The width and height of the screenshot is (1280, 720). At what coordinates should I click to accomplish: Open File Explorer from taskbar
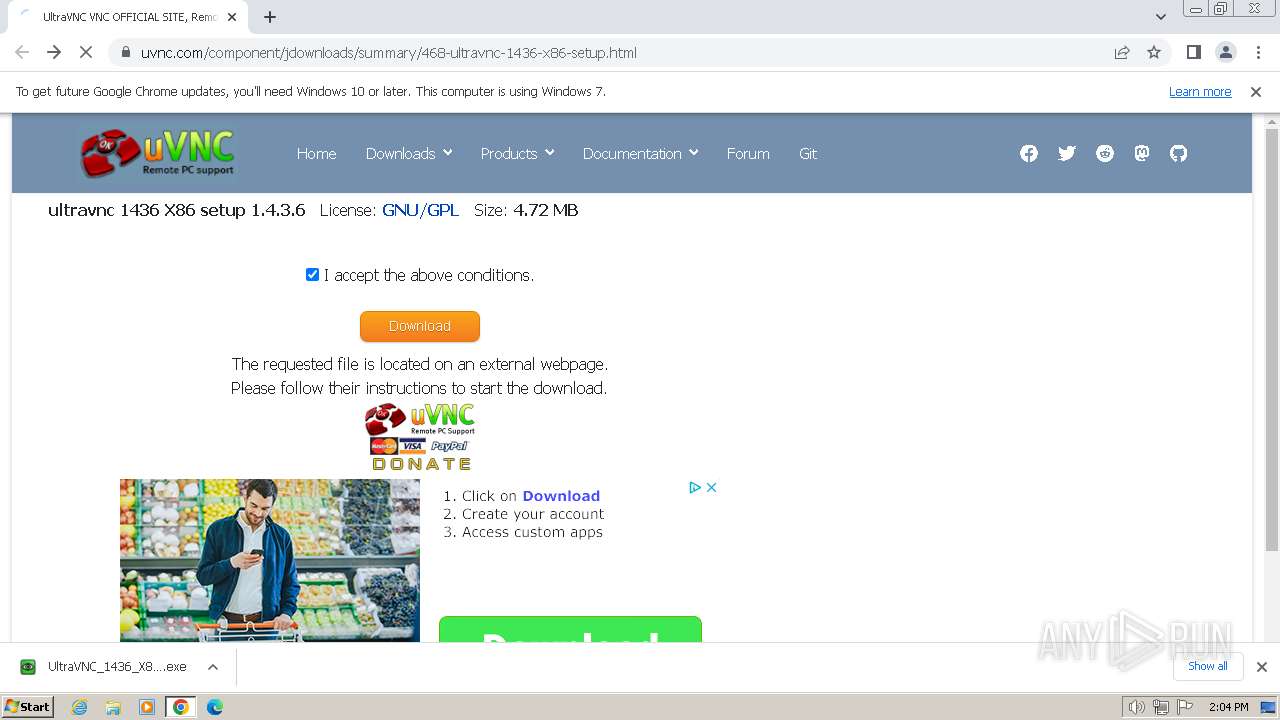(x=113, y=707)
